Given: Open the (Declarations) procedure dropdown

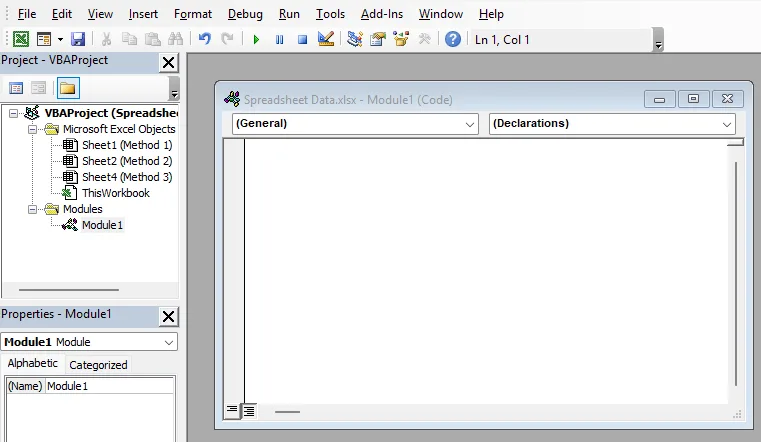Looking at the screenshot, I should [612, 124].
